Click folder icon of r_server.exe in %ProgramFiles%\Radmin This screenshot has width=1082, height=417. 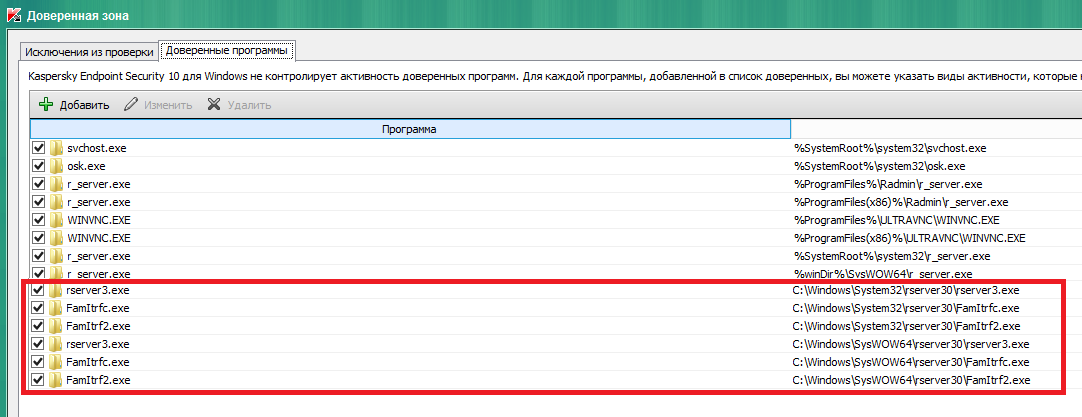point(56,184)
